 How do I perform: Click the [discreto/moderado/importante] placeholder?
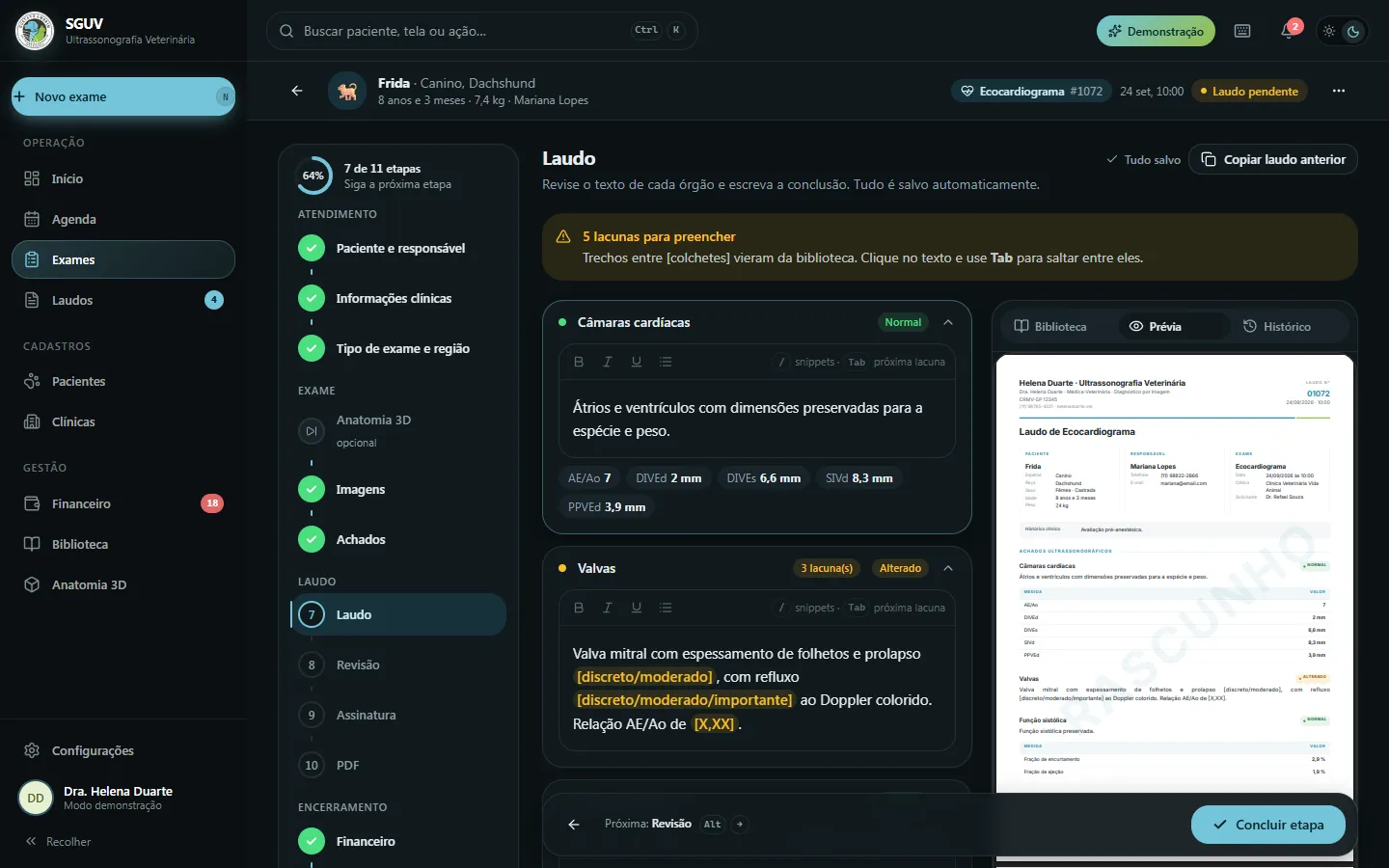(684, 700)
